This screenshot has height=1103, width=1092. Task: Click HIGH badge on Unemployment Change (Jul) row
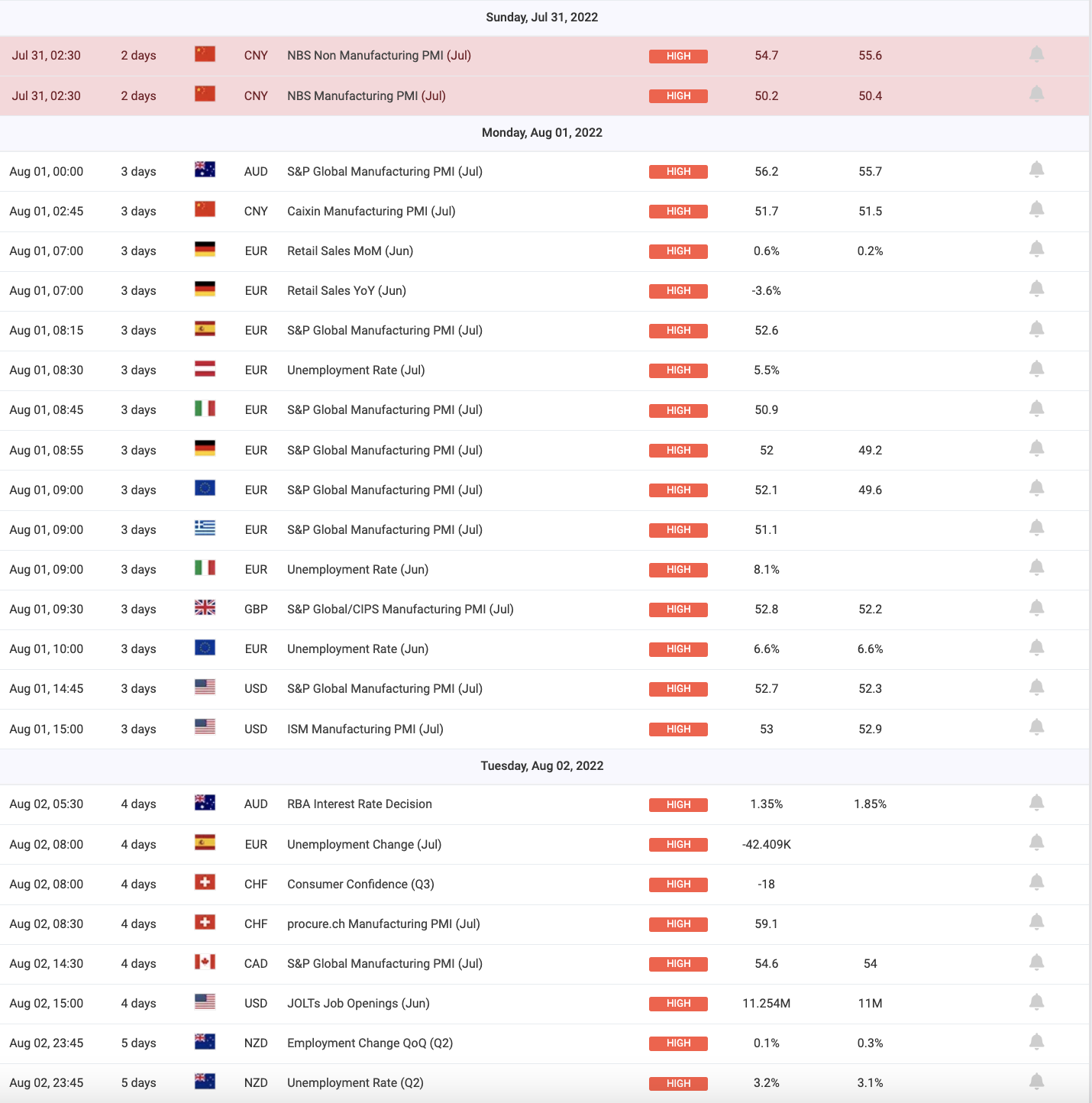678,845
